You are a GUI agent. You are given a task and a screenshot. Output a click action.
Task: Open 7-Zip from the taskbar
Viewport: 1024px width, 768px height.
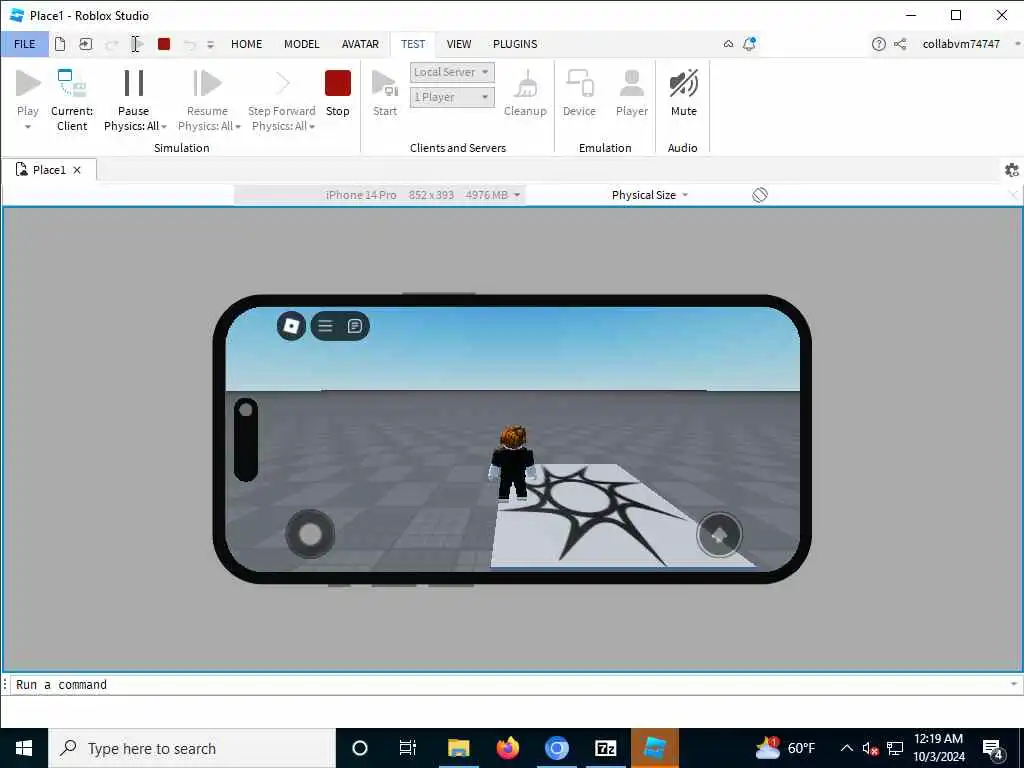(x=605, y=748)
